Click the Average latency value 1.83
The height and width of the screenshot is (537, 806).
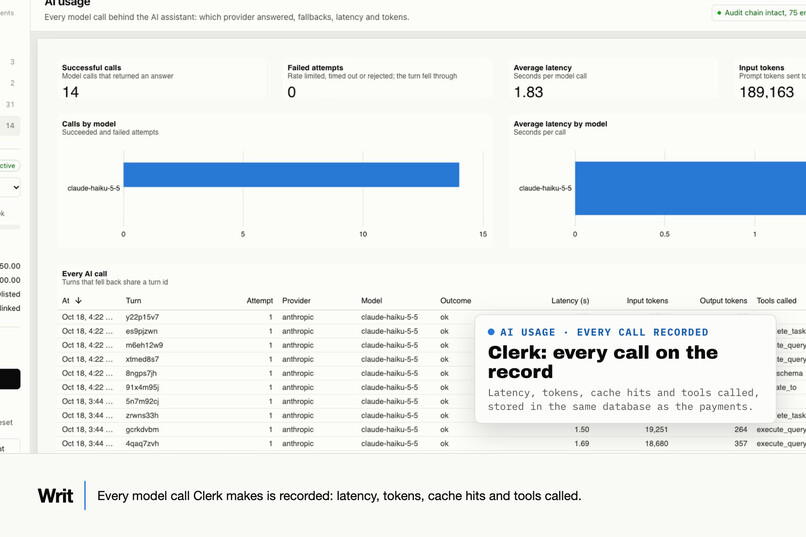[x=528, y=92]
